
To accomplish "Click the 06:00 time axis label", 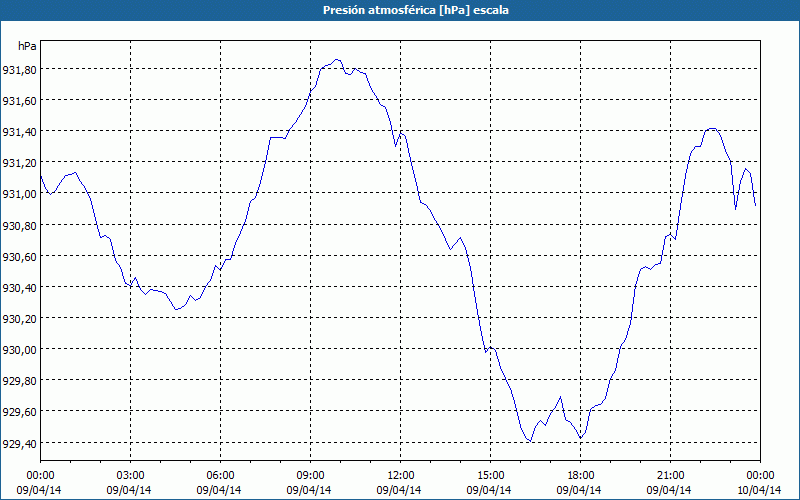I will click(x=220, y=475).
